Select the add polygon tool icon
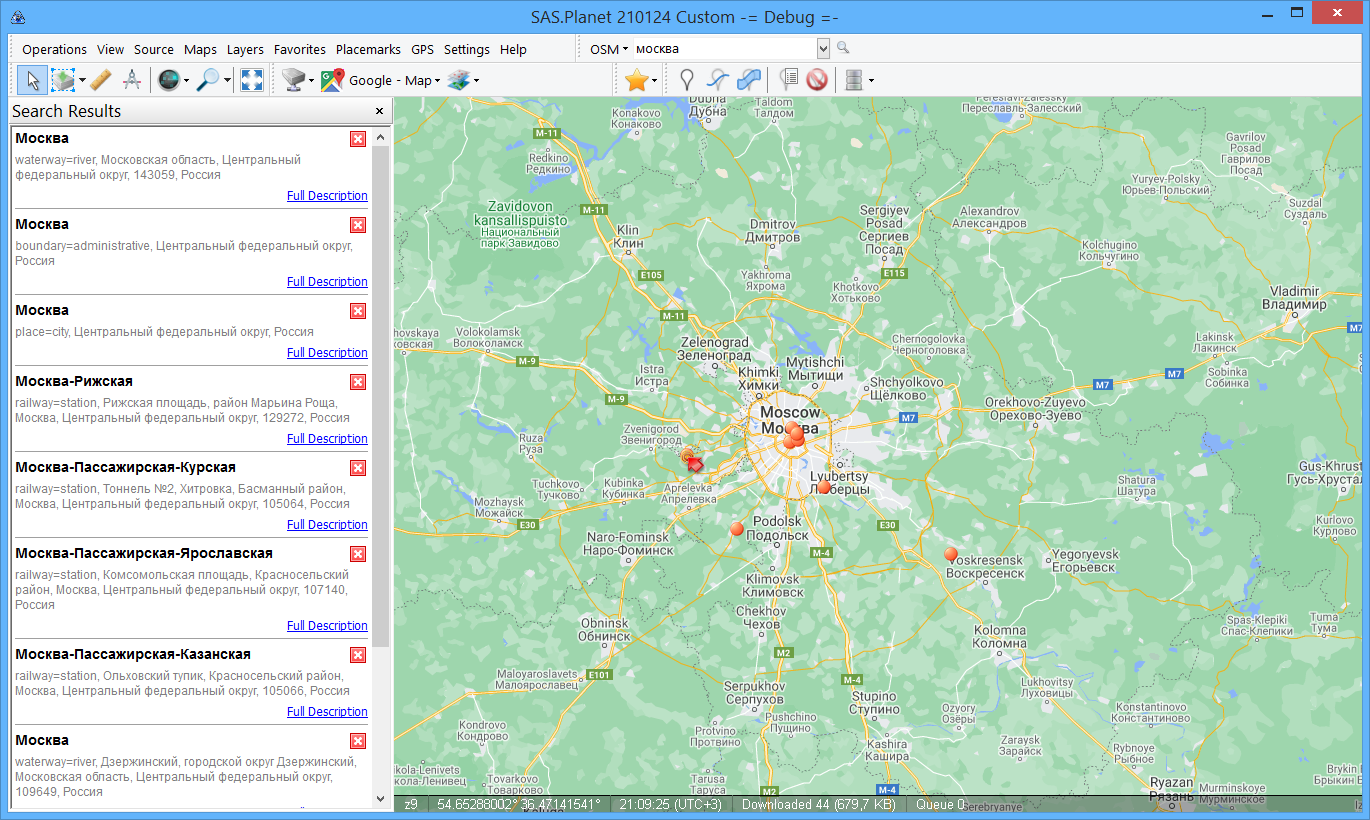Screen dimensions: 1370x820 point(748,81)
